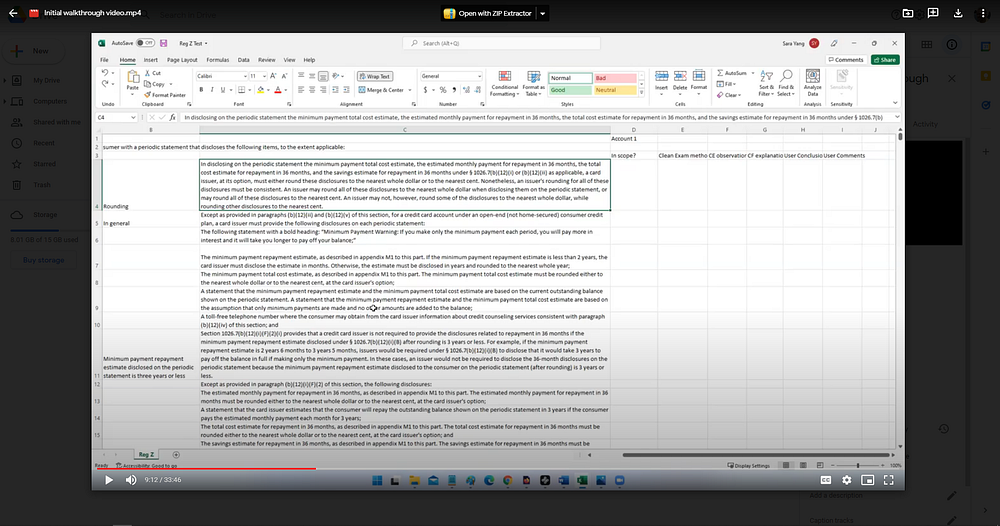Open the Formulas ribbon tab
Viewport: 1000px width, 526px height.
(217, 60)
